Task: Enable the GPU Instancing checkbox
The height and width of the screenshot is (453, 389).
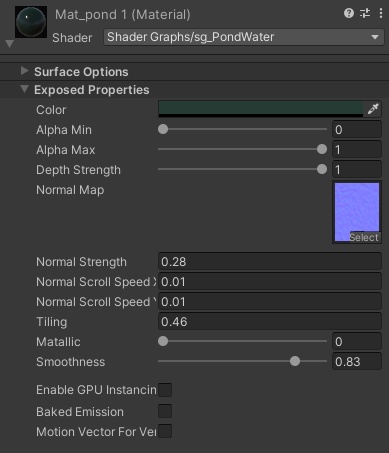Action: click(x=165, y=390)
